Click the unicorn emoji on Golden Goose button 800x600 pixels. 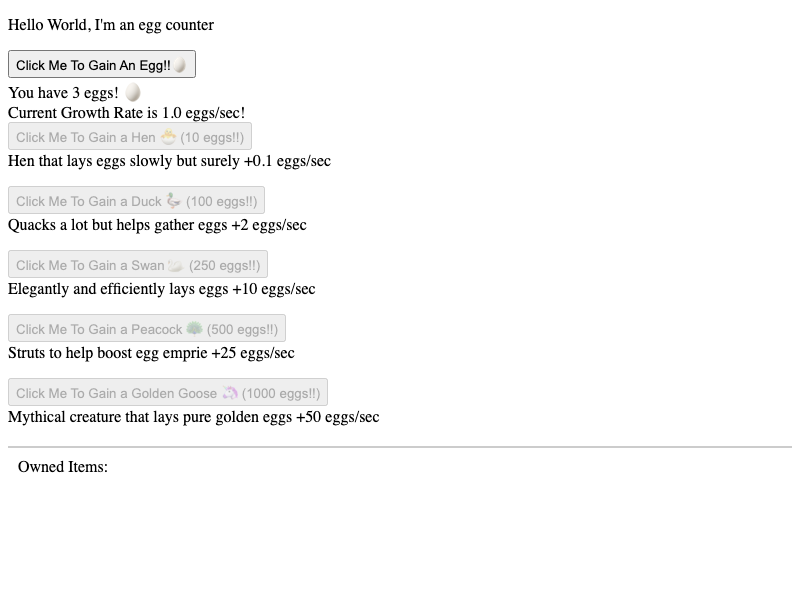pyautogui.click(x=230, y=393)
